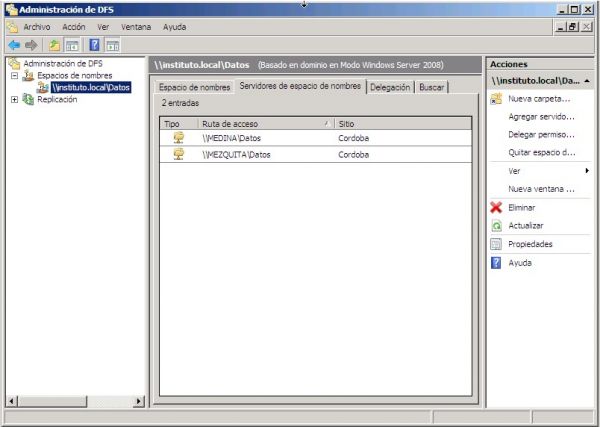The height and width of the screenshot is (427, 600).
Task: Open the Archivo menu
Action: click(x=37, y=27)
